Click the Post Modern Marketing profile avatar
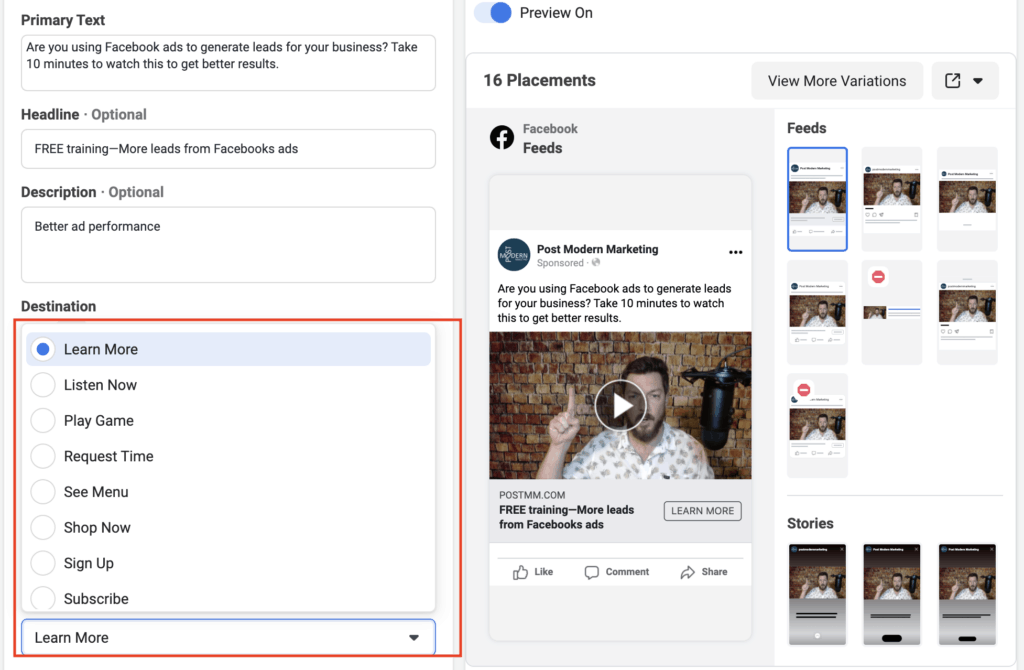 (x=513, y=255)
